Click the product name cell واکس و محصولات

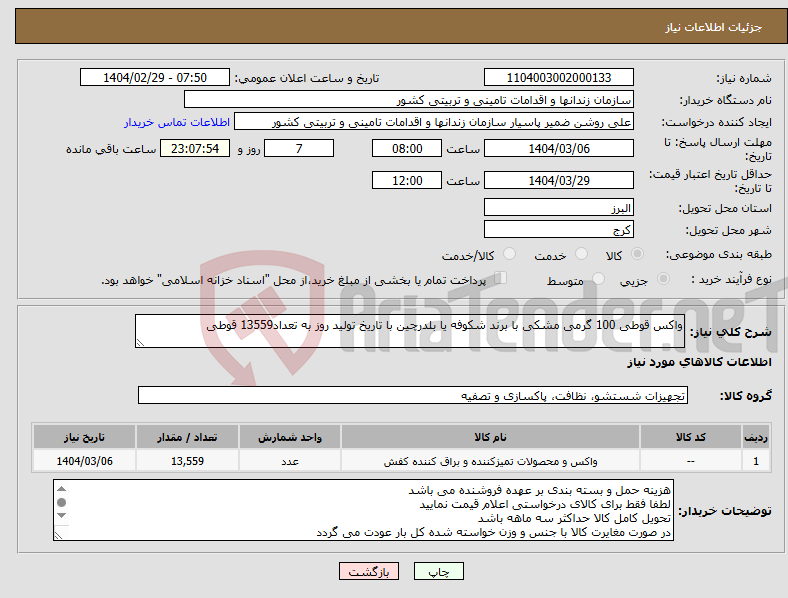click(490, 460)
